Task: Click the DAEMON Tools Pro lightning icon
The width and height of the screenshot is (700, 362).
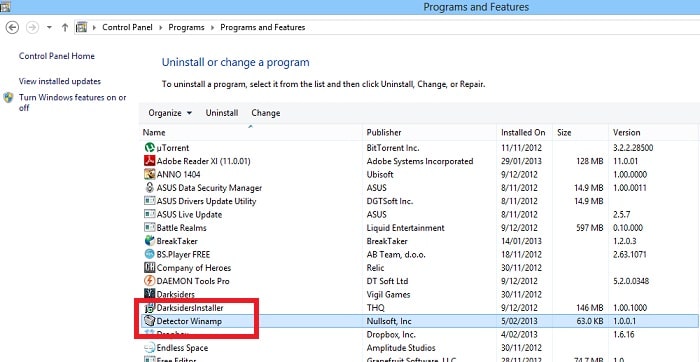Action: (x=150, y=281)
